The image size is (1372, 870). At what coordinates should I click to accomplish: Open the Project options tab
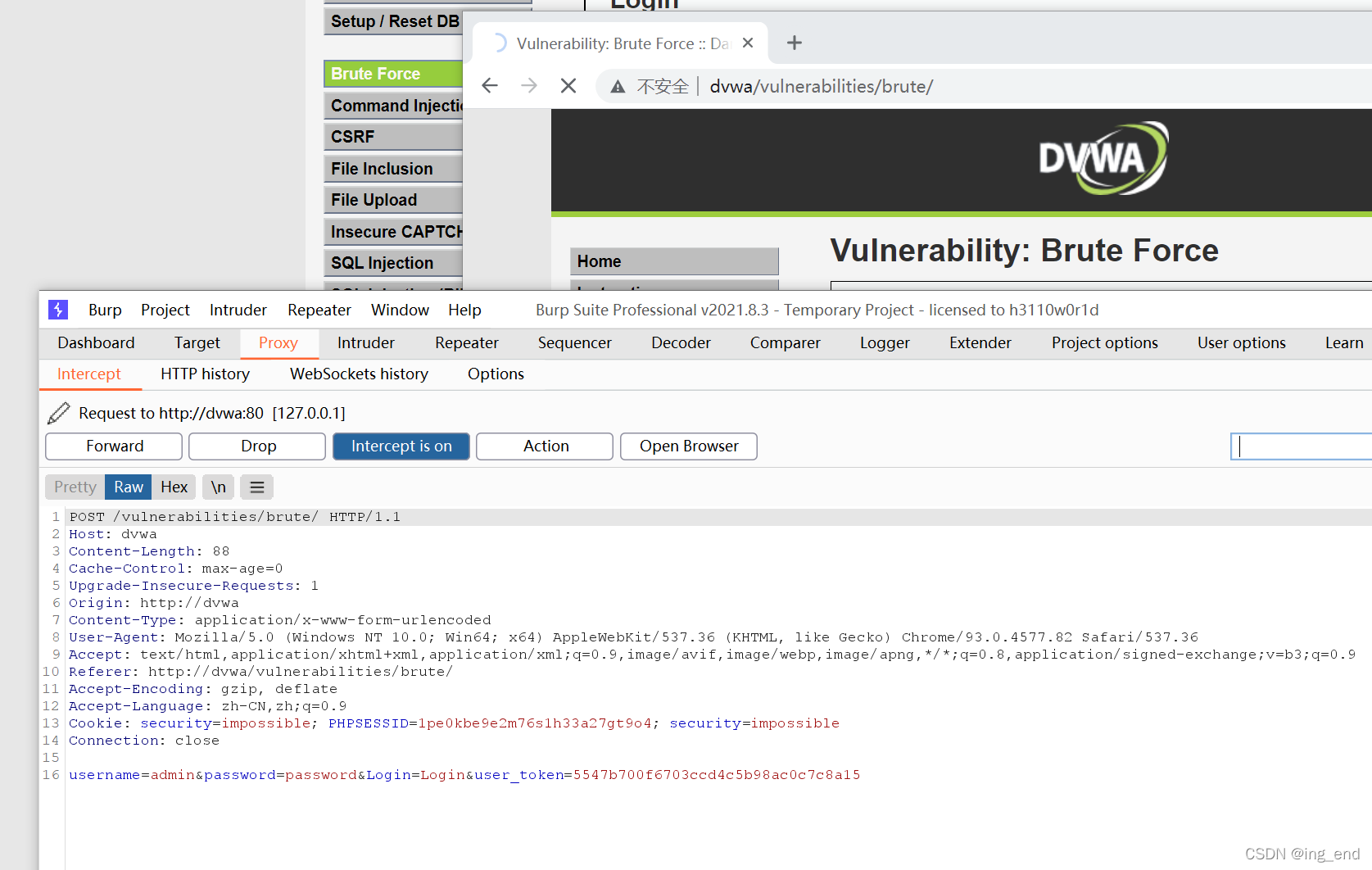[1105, 343]
